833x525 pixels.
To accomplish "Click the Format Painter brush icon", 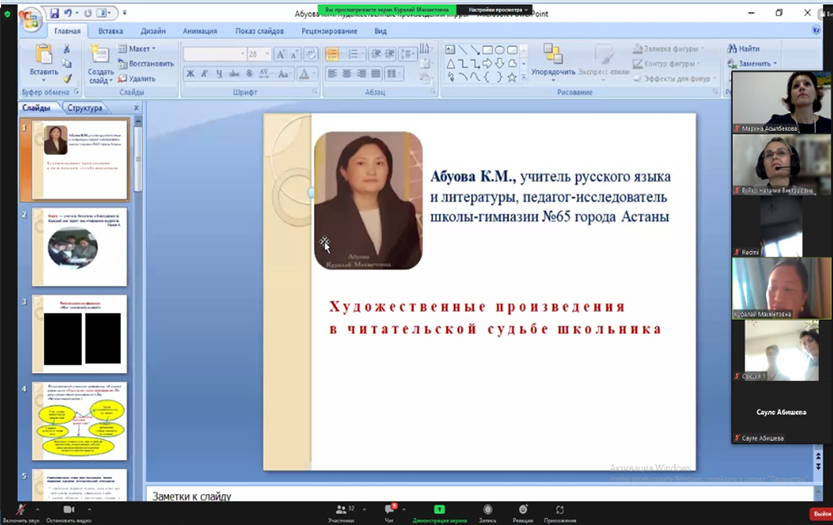I will 68,77.
